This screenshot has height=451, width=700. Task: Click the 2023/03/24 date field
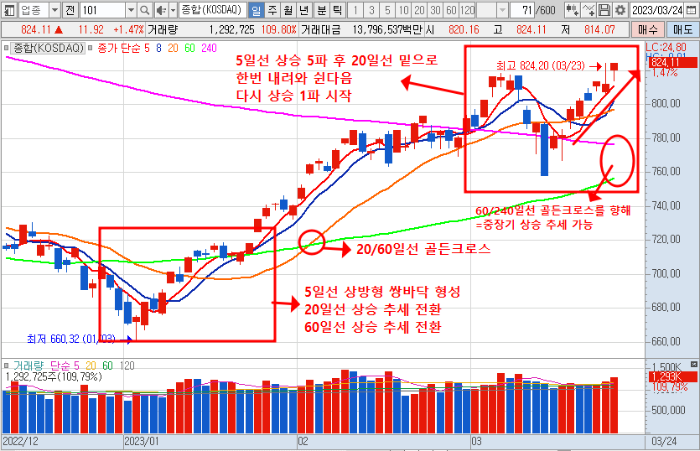pos(658,10)
